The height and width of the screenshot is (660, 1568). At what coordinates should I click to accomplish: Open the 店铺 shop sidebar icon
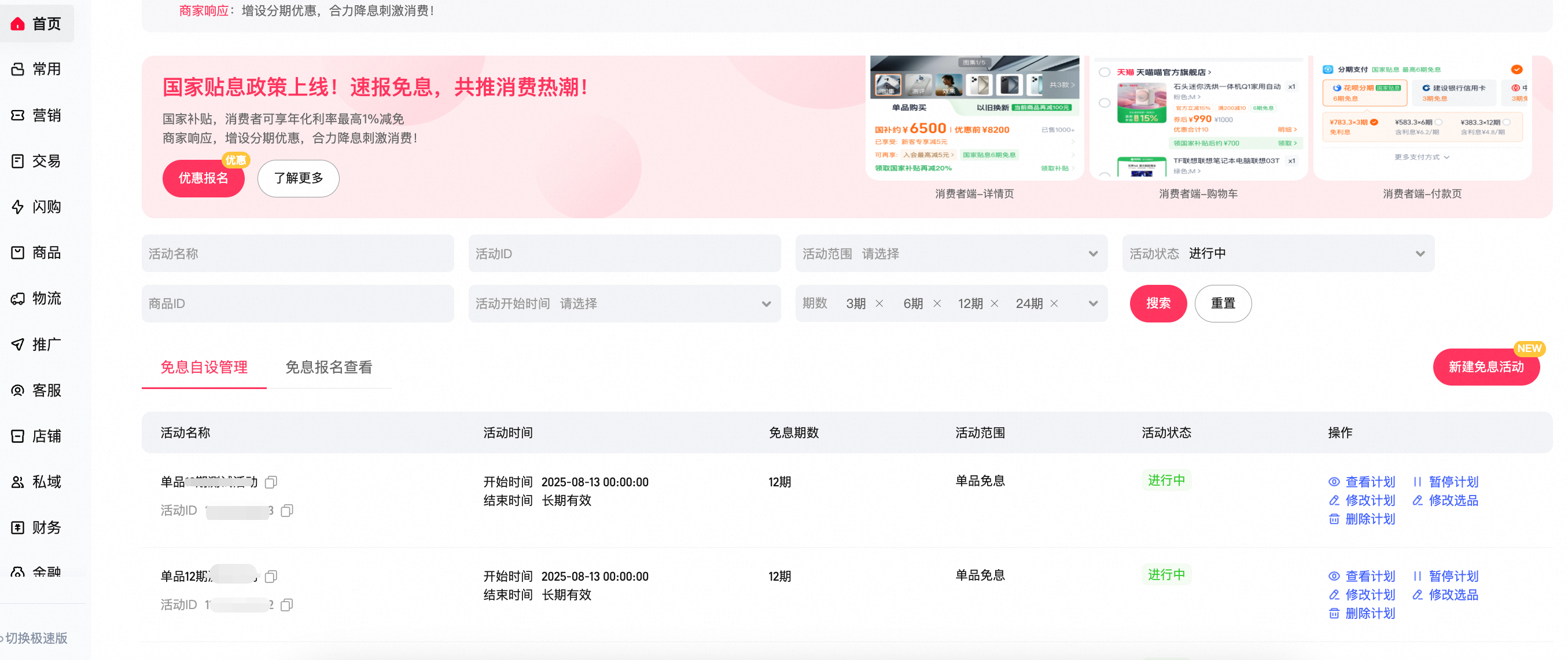tap(18, 436)
